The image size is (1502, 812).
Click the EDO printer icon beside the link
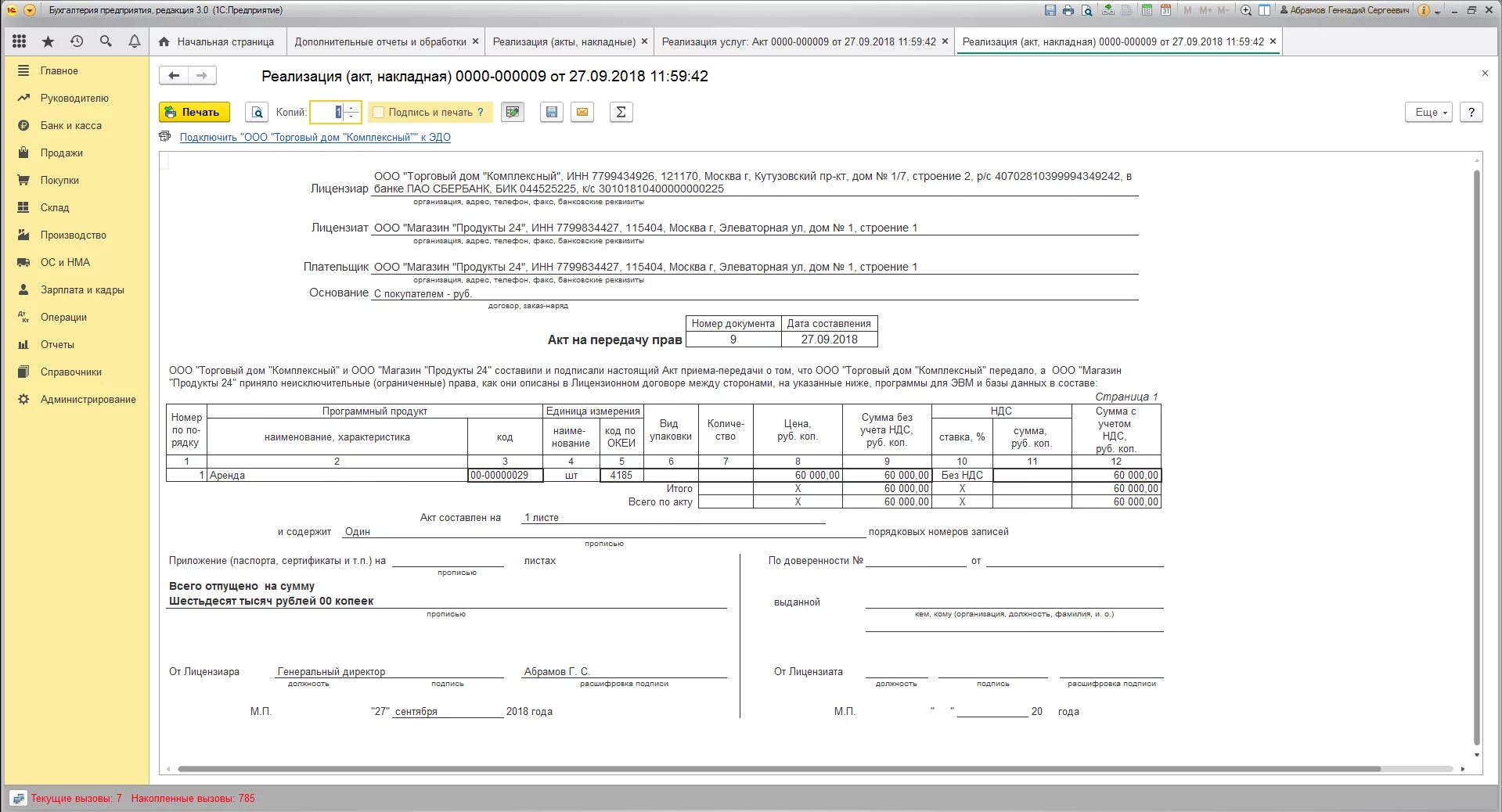tap(165, 137)
